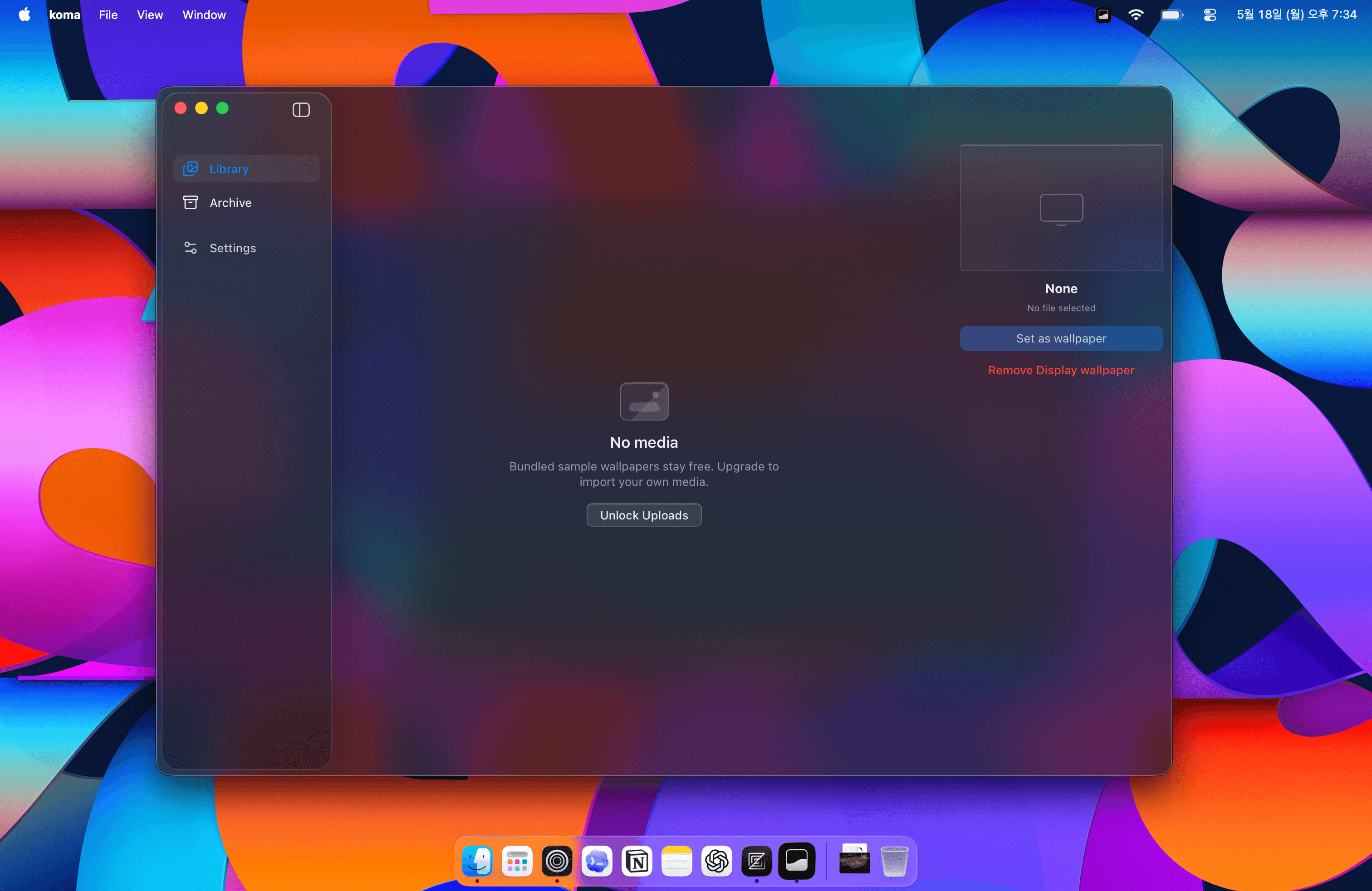Open the Apple menu
The image size is (1372, 891).
[x=24, y=15]
